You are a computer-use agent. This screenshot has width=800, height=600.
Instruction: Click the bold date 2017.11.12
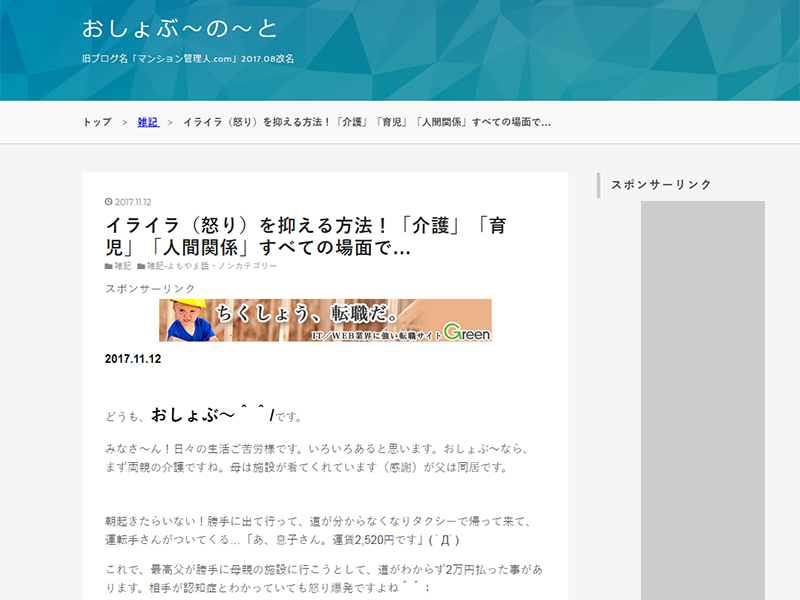point(133,359)
